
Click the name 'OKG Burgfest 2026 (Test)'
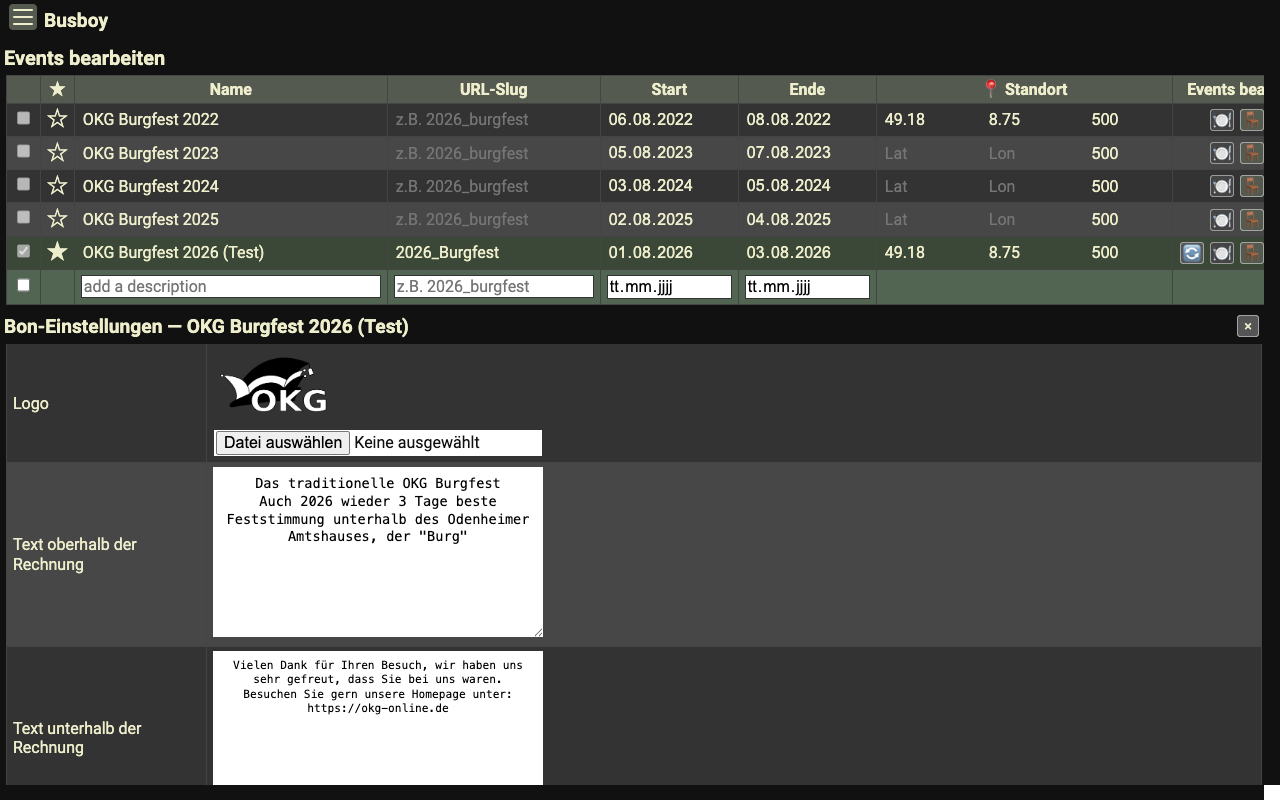173,252
